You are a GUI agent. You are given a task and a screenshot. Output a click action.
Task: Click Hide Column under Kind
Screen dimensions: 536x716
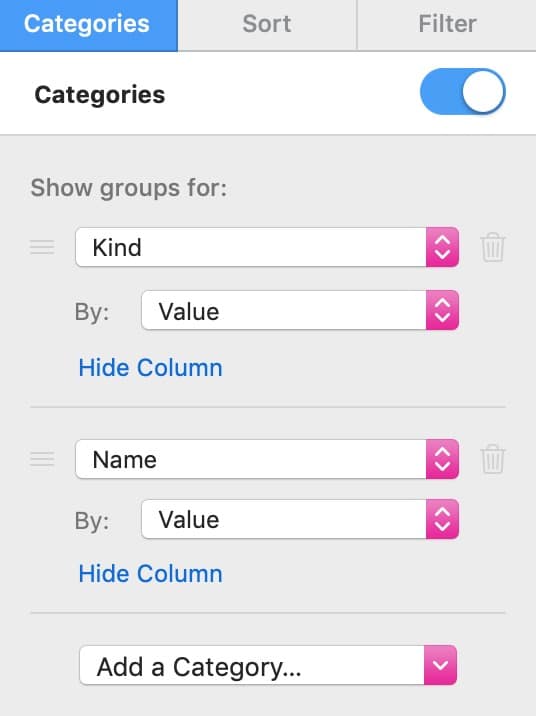151,368
